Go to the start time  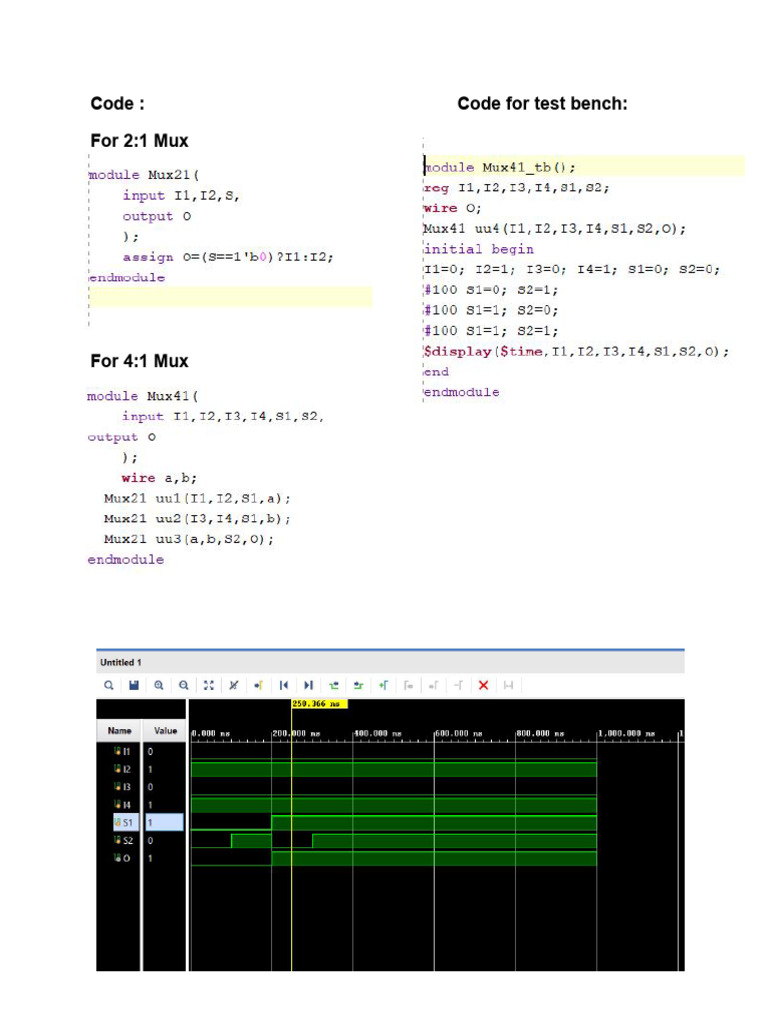[x=284, y=685]
